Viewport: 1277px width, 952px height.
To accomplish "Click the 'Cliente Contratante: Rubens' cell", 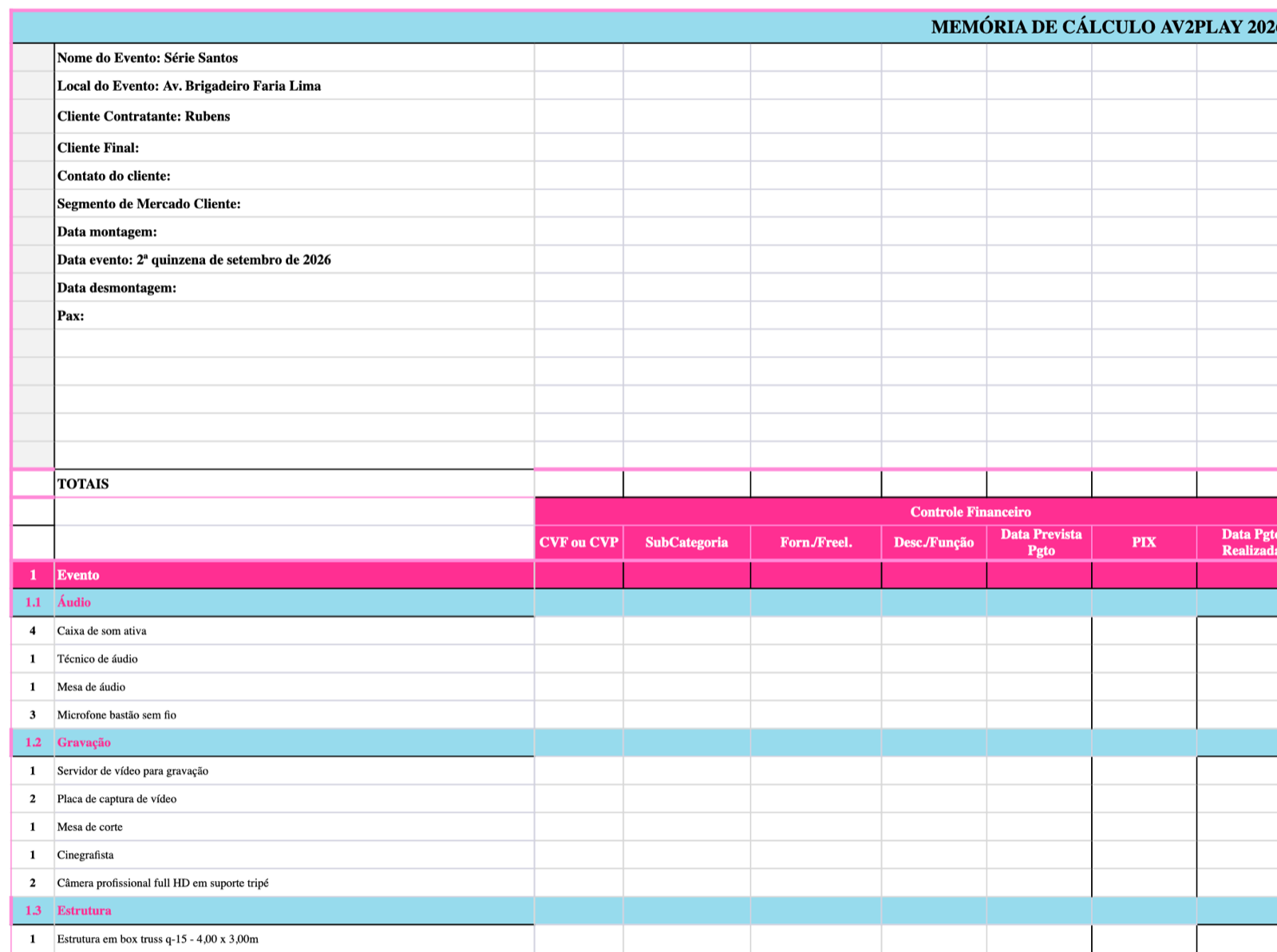I will (x=295, y=117).
